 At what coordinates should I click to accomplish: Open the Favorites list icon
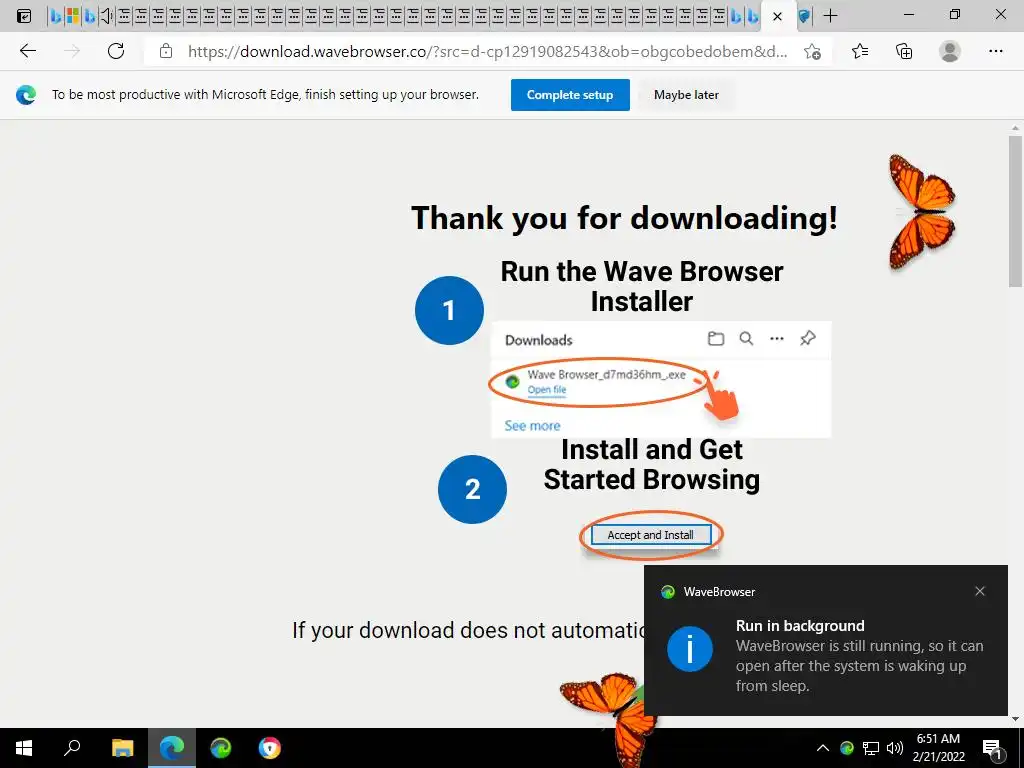860,51
